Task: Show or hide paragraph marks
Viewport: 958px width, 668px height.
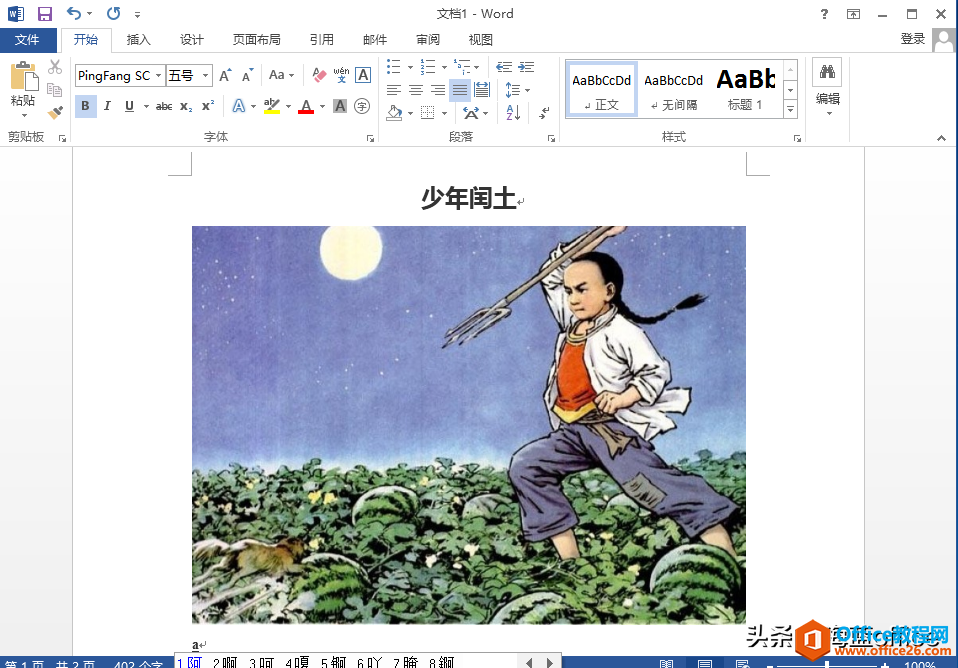Action: pyautogui.click(x=544, y=113)
